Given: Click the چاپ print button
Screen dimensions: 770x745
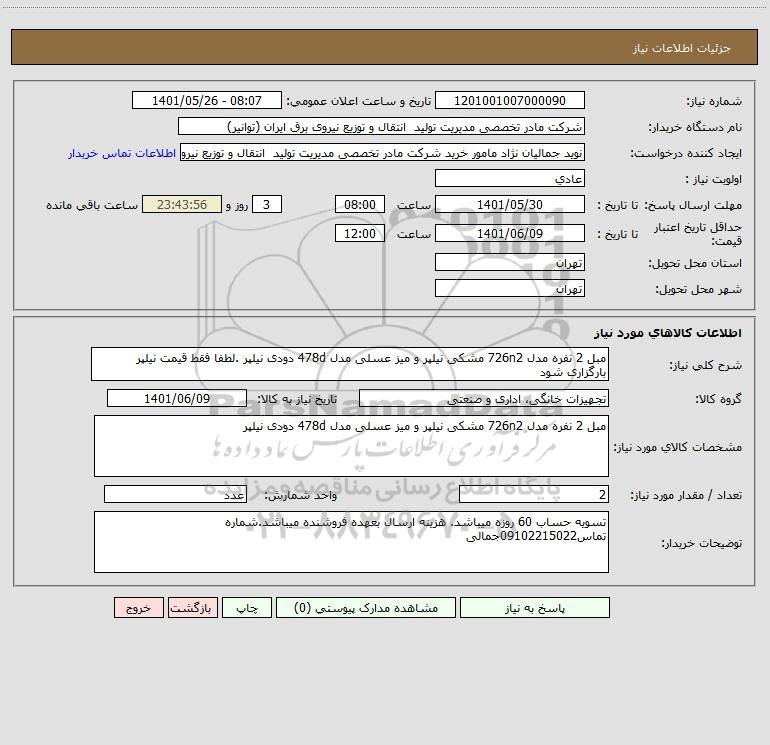Looking at the screenshot, I should 247,608.
